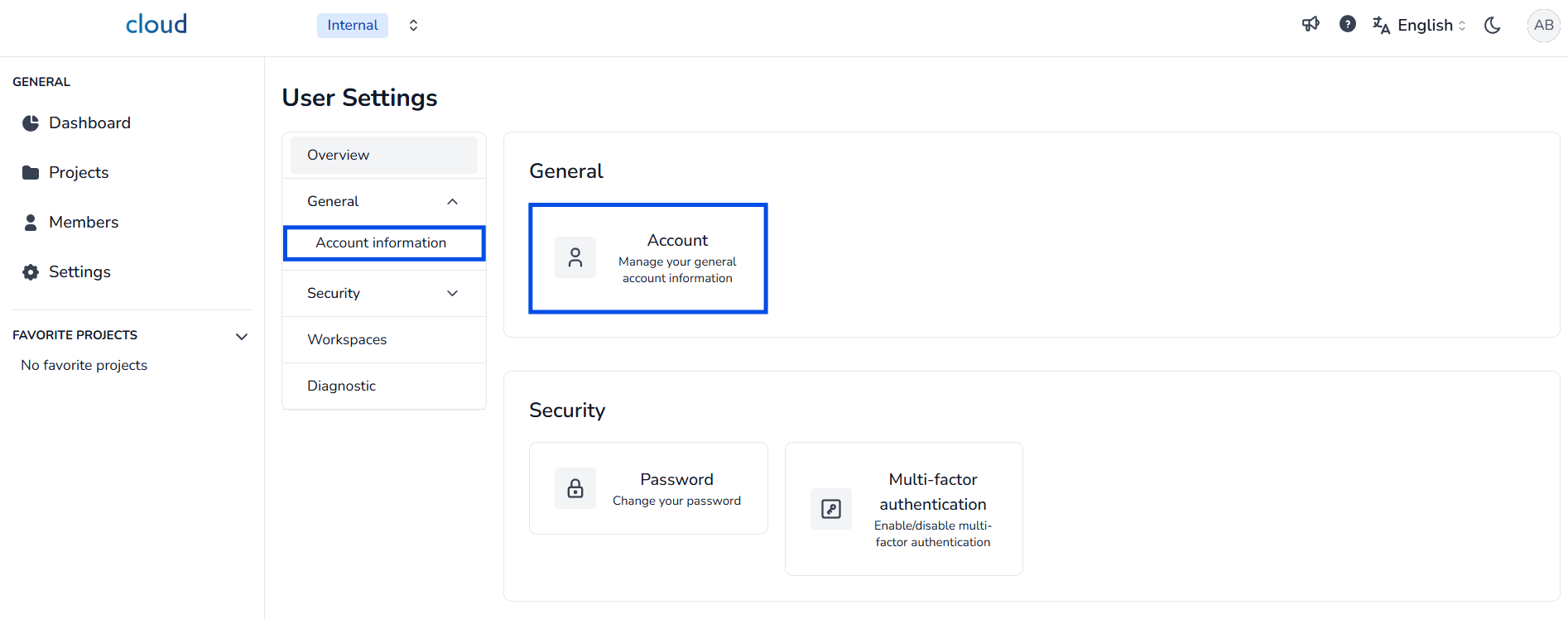Select the Overview settings tab
Viewport: 1568px width, 619px height.
pyautogui.click(x=384, y=155)
